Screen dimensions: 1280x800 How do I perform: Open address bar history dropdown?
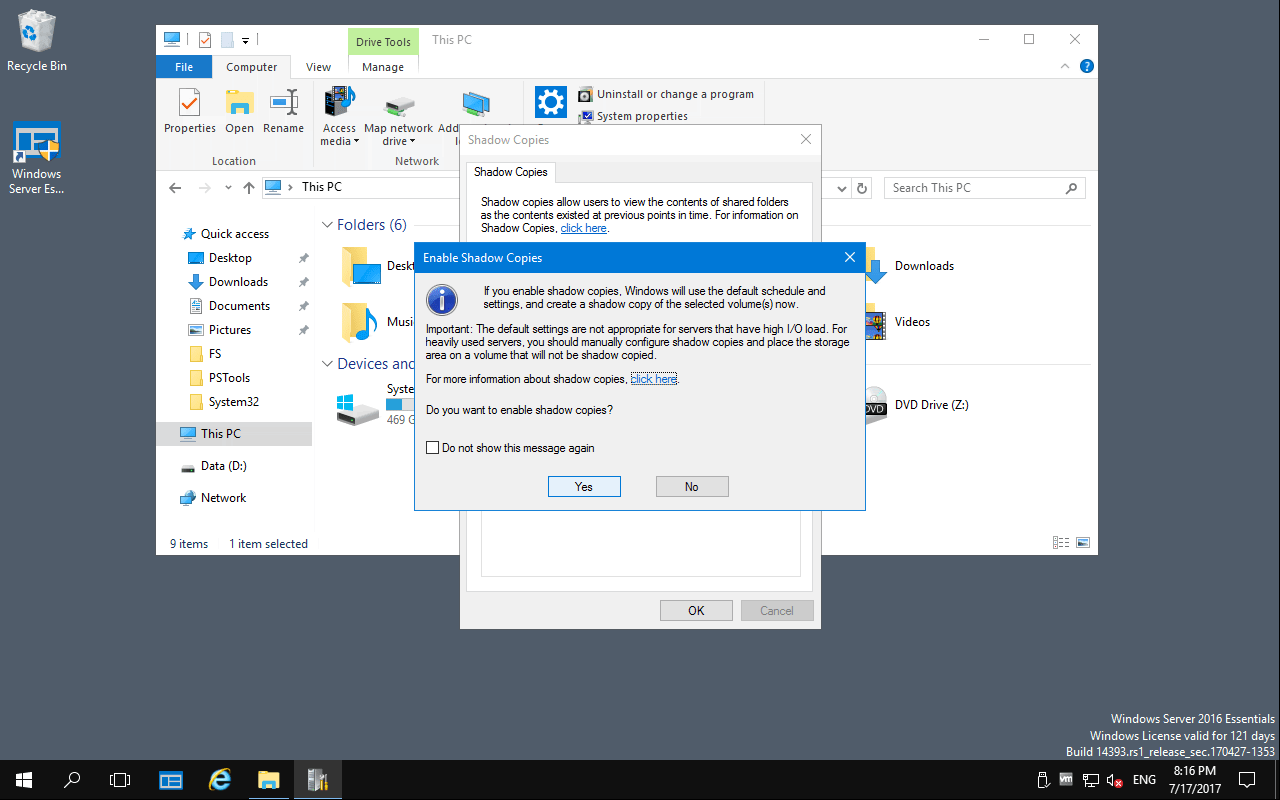pyautogui.click(x=841, y=188)
